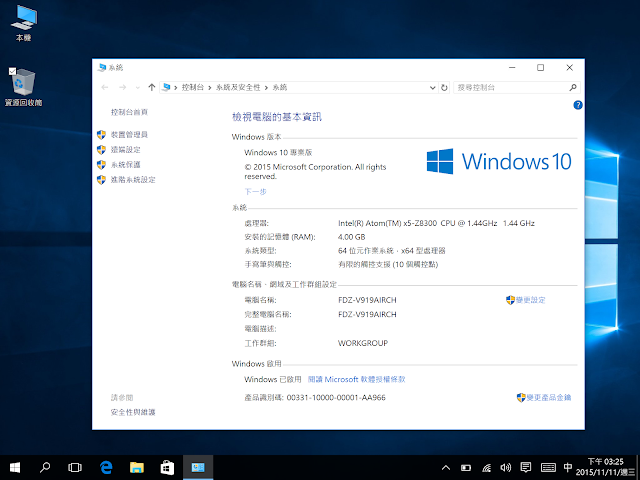Viewport: 640px width, 480px height.
Task: Open Action Center notification icon
Action: click(526, 467)
